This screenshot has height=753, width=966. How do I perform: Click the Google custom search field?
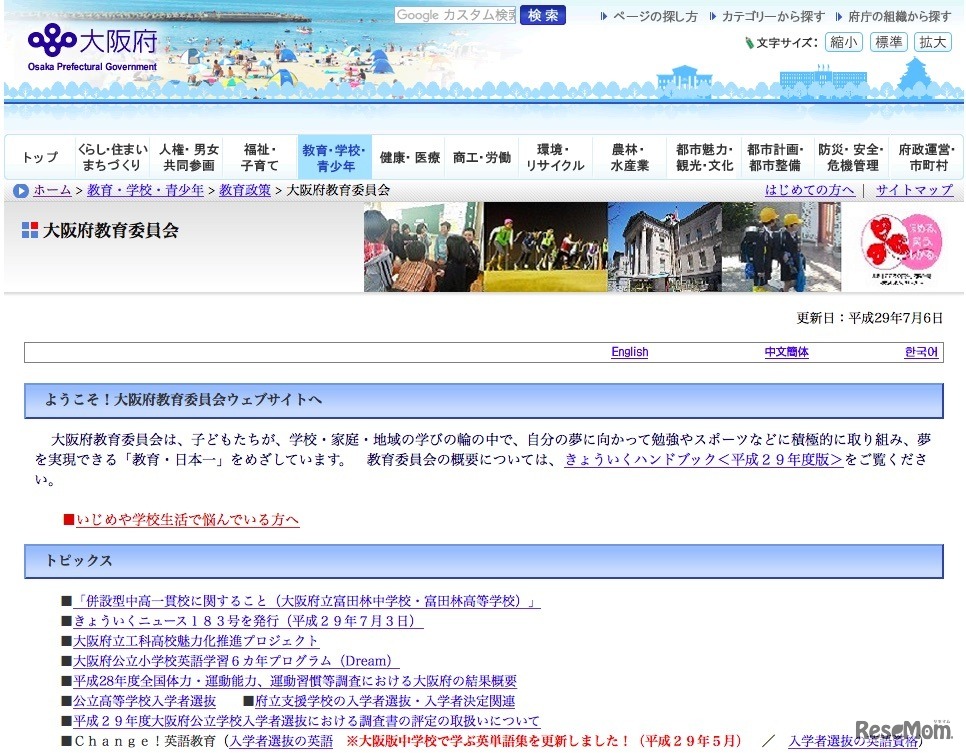(455, 15)
